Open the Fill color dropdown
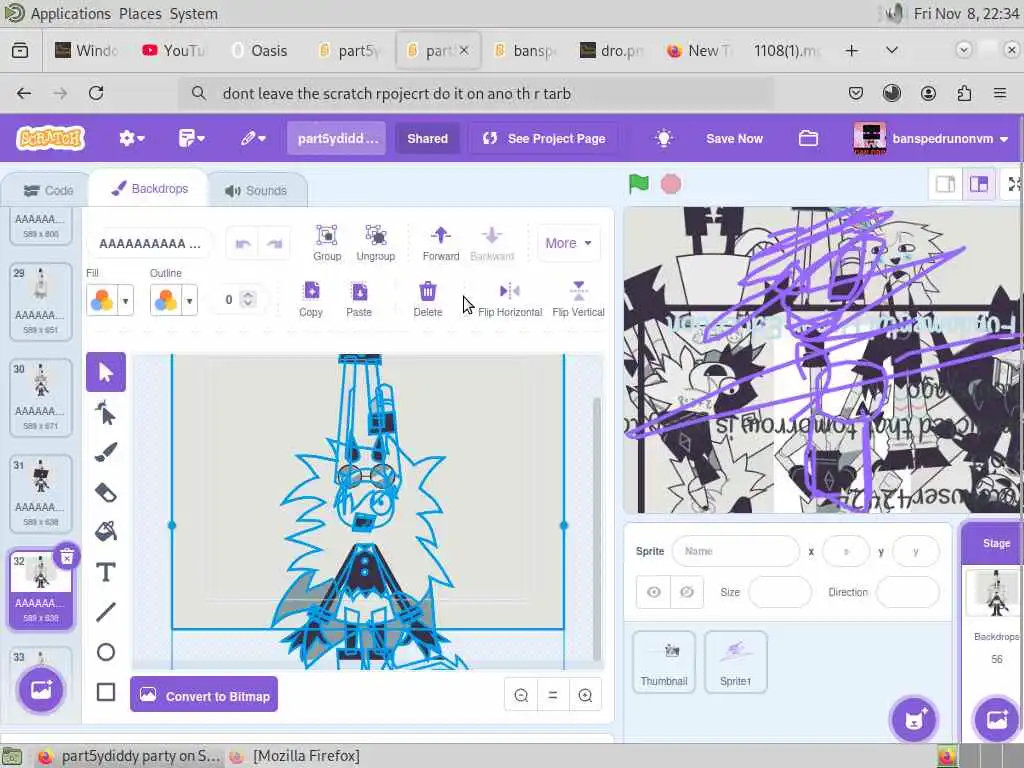The image size is (1024, 768). coord(125,300)
